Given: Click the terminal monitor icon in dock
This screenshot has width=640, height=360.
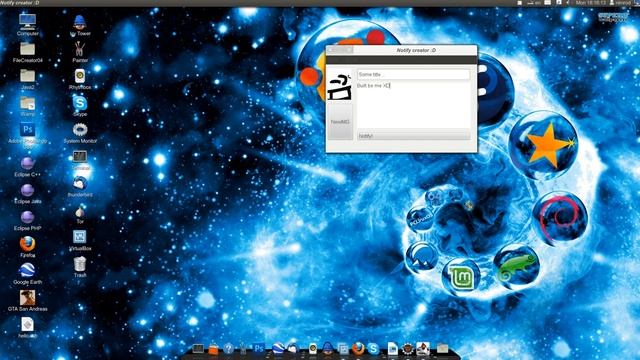Looking at the screenshot, I should coord(198,349).
